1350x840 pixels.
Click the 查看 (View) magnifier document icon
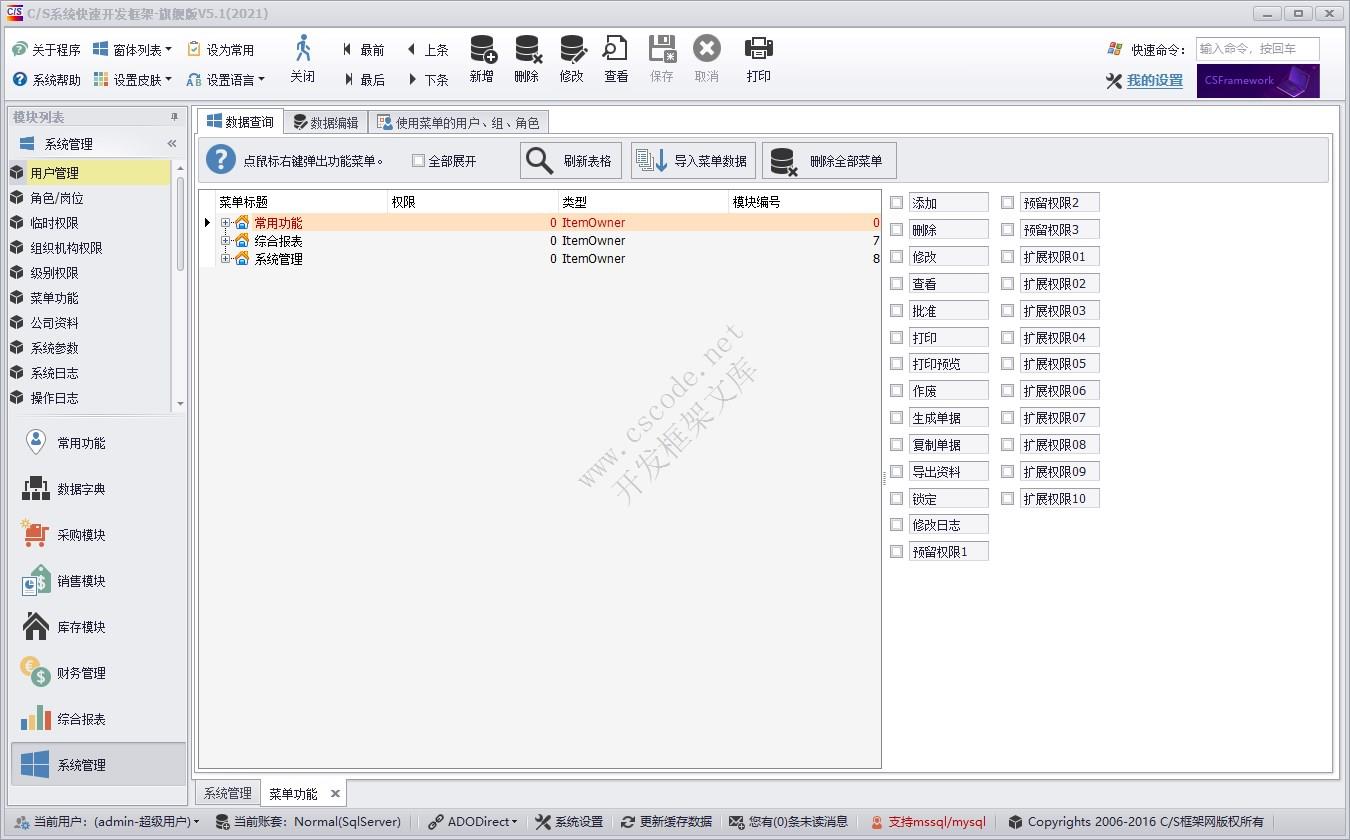point(616,50)
